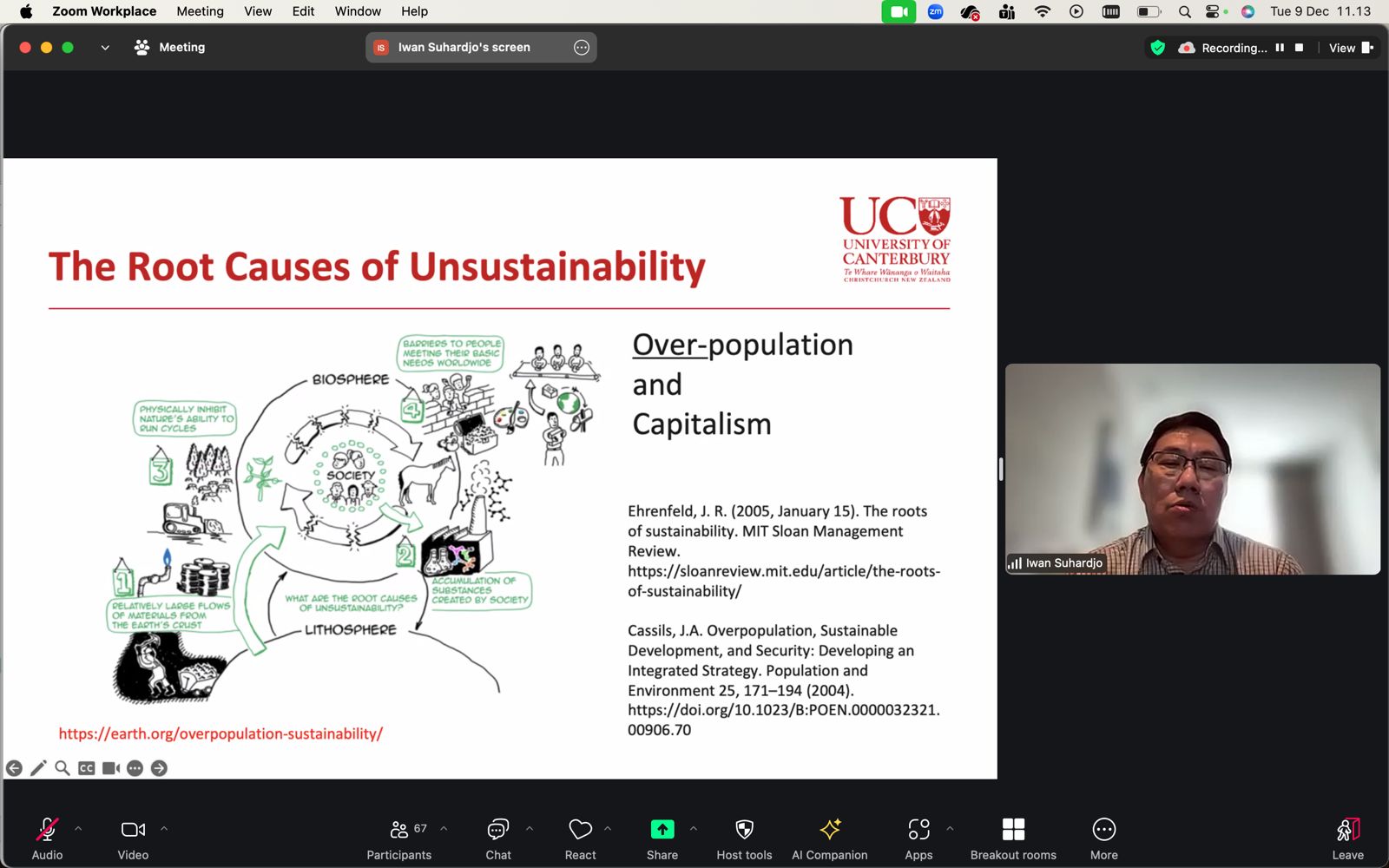1389x868 pixels.
Task: Click the React heart icon
Action: tap(580, 838)
